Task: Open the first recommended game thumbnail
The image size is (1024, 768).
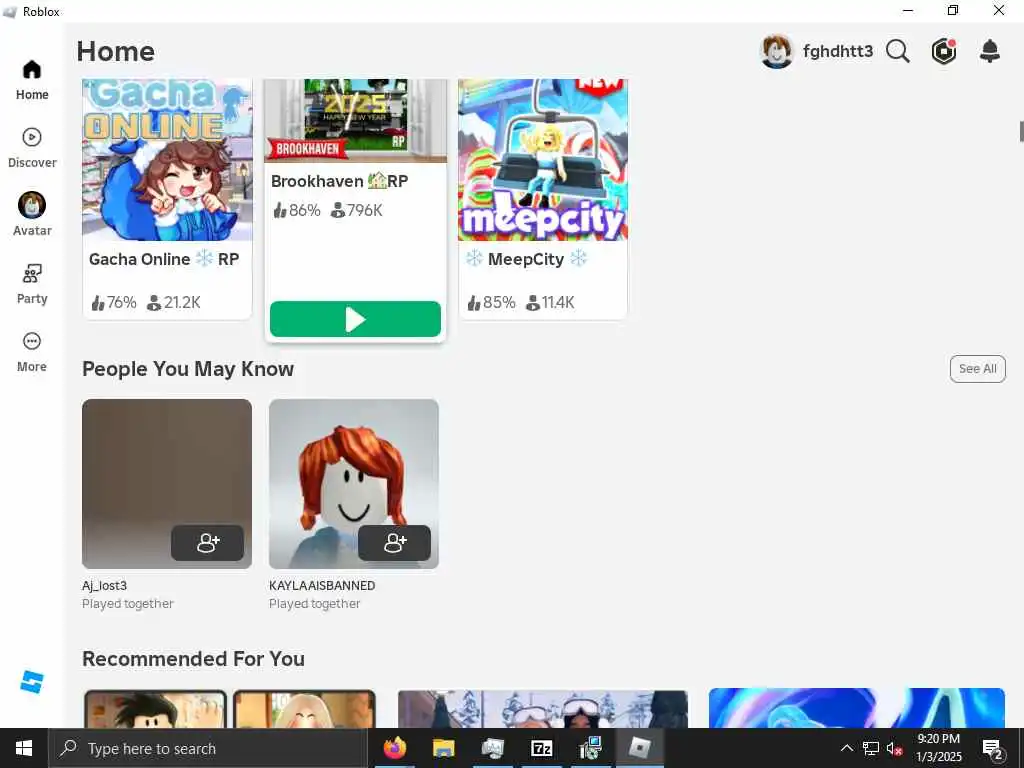Action: point(230,709)
